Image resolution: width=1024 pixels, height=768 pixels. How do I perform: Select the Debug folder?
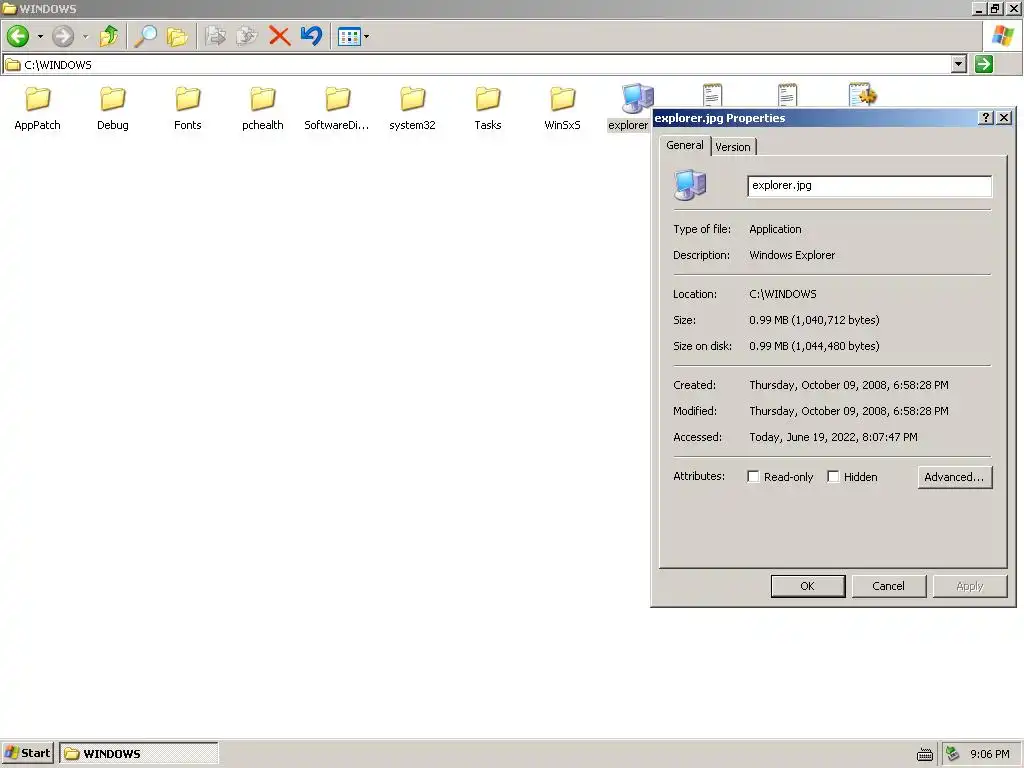pyautogui.click(x=112, y=108)
